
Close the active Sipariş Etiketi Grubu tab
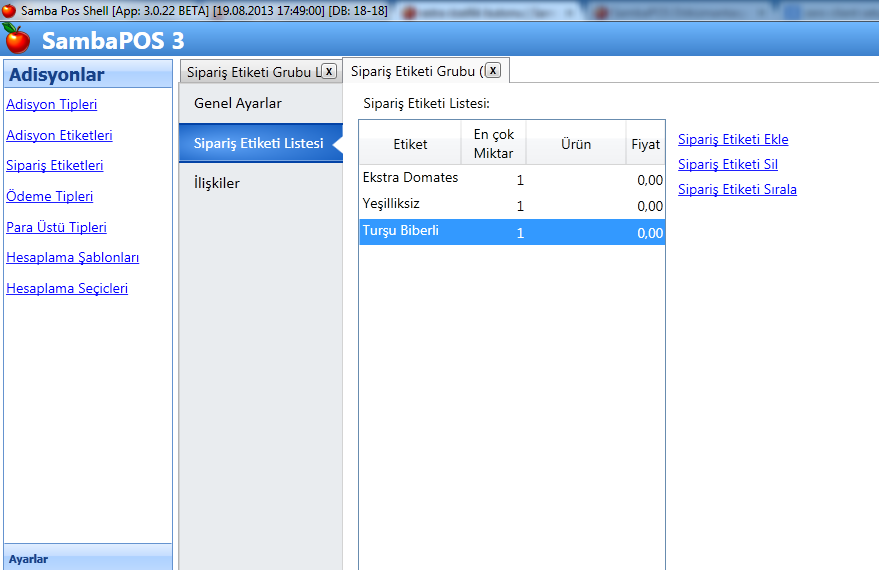coord(492,70)
